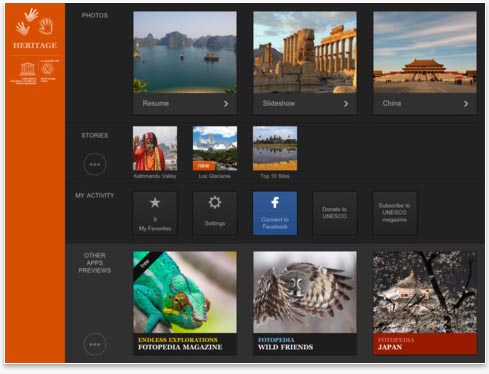Show more apps with bottom ellipsis button

click(95, 344)
